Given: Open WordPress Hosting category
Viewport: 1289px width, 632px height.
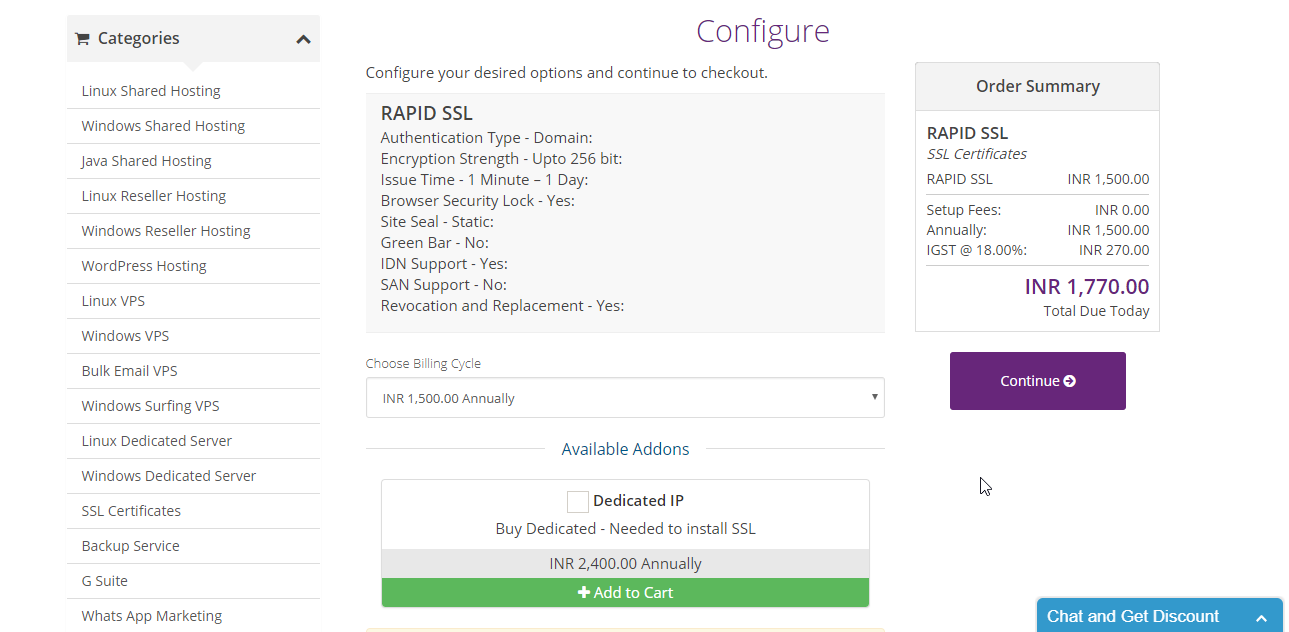Looking at the screenshot, I should 144,266.
